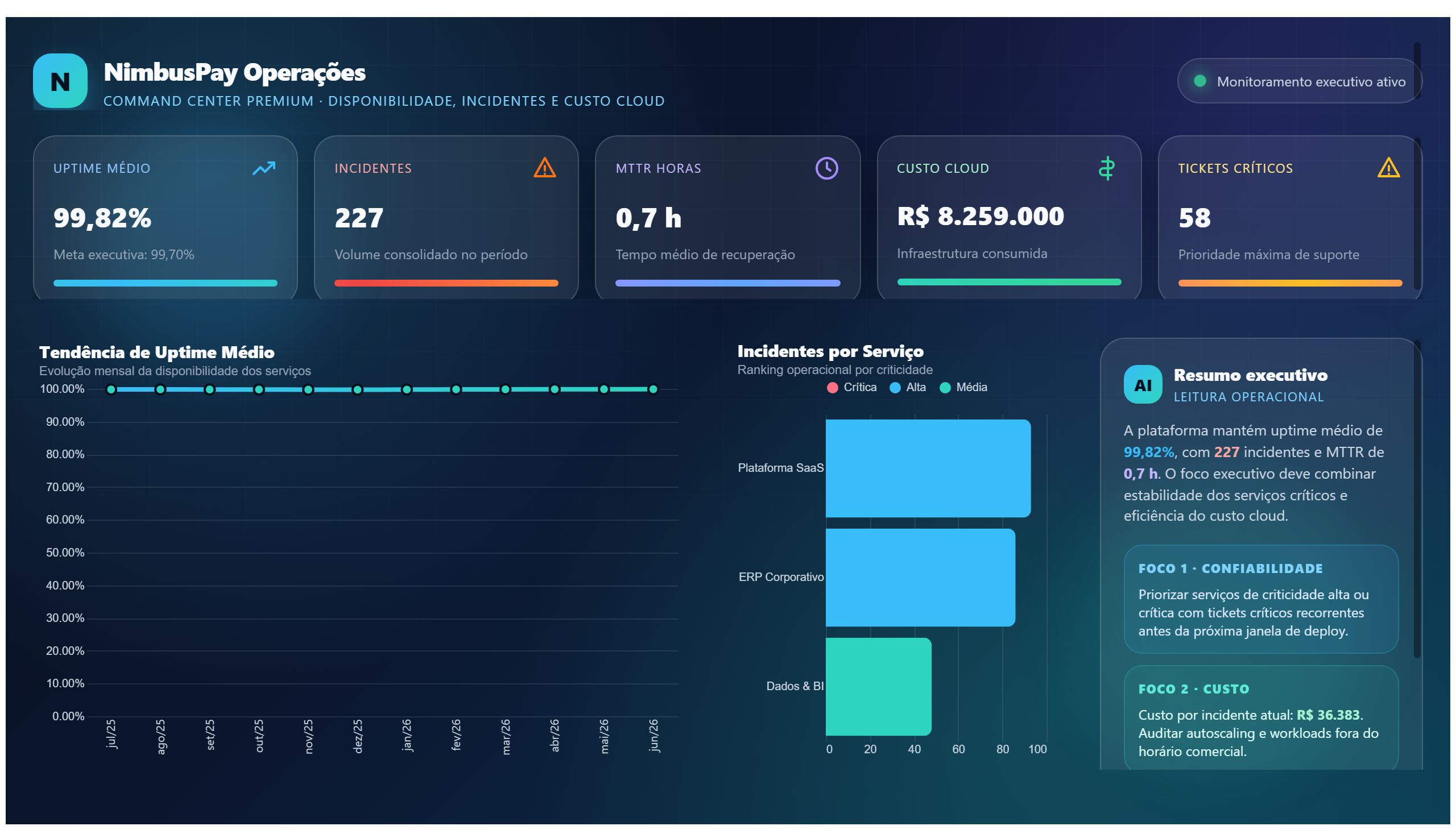Click the Incidentes orange warning icon

click(545, 168)
